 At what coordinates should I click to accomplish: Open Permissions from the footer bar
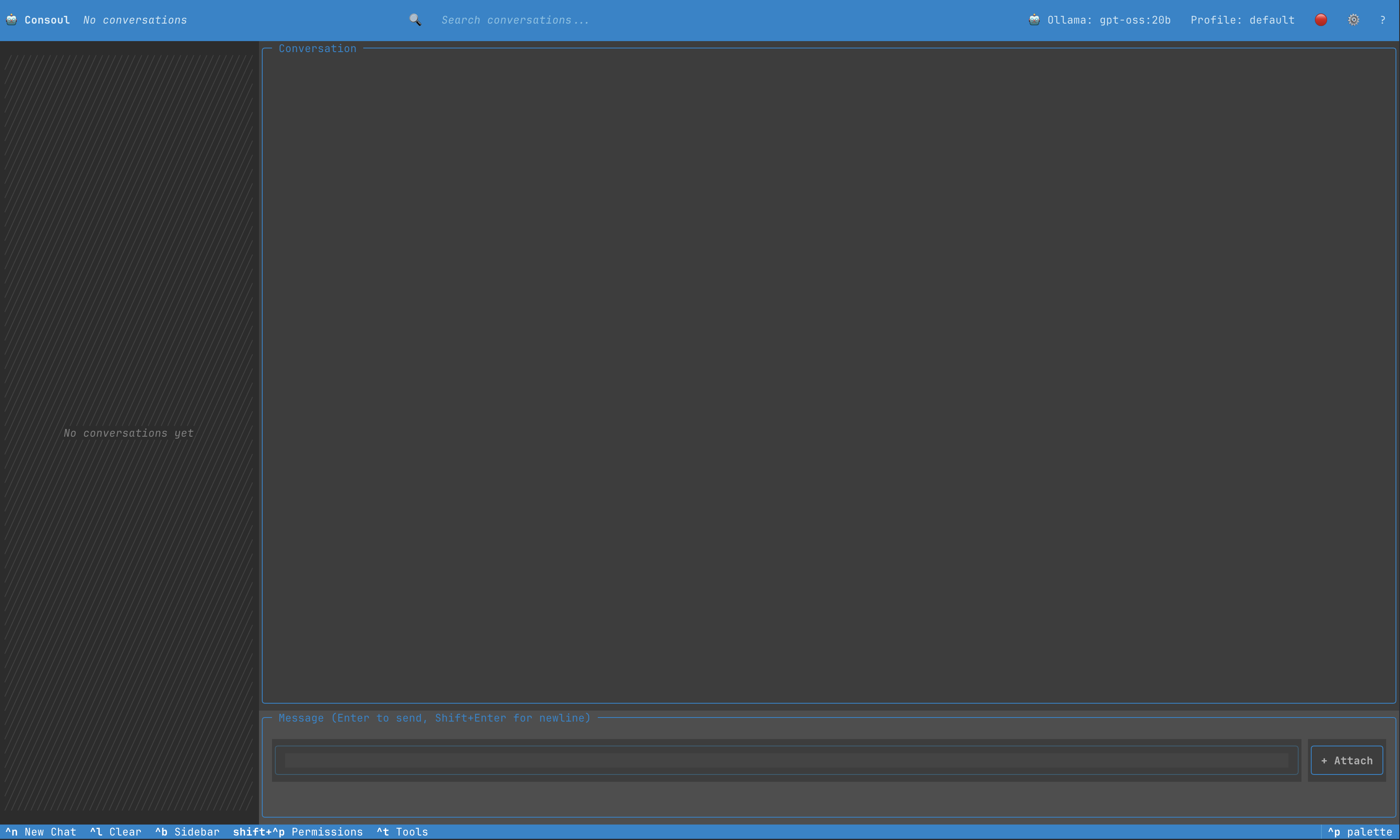pyautogui.click(x=298, y=831)
